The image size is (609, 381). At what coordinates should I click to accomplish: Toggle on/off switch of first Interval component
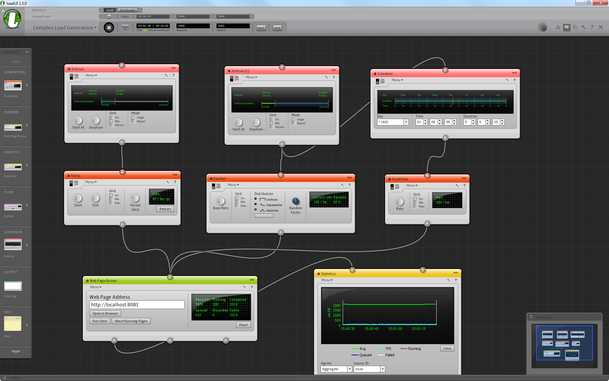point(71,77)
